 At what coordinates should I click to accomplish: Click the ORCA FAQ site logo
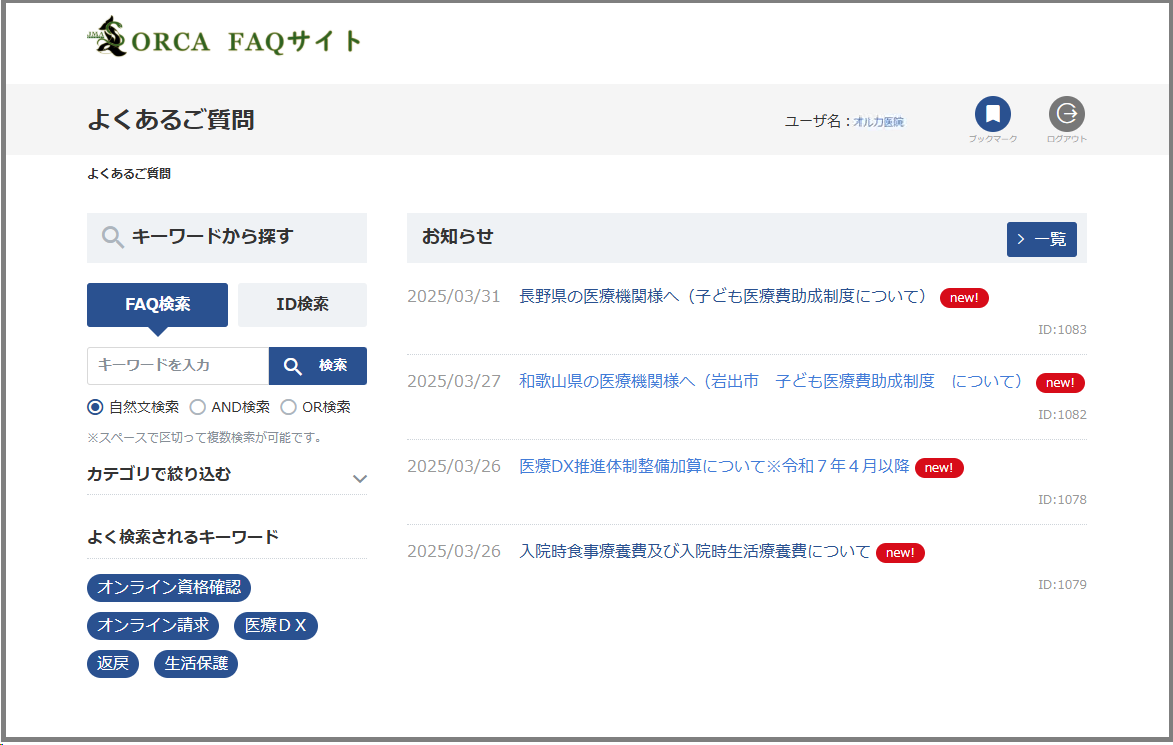point(224,37)
